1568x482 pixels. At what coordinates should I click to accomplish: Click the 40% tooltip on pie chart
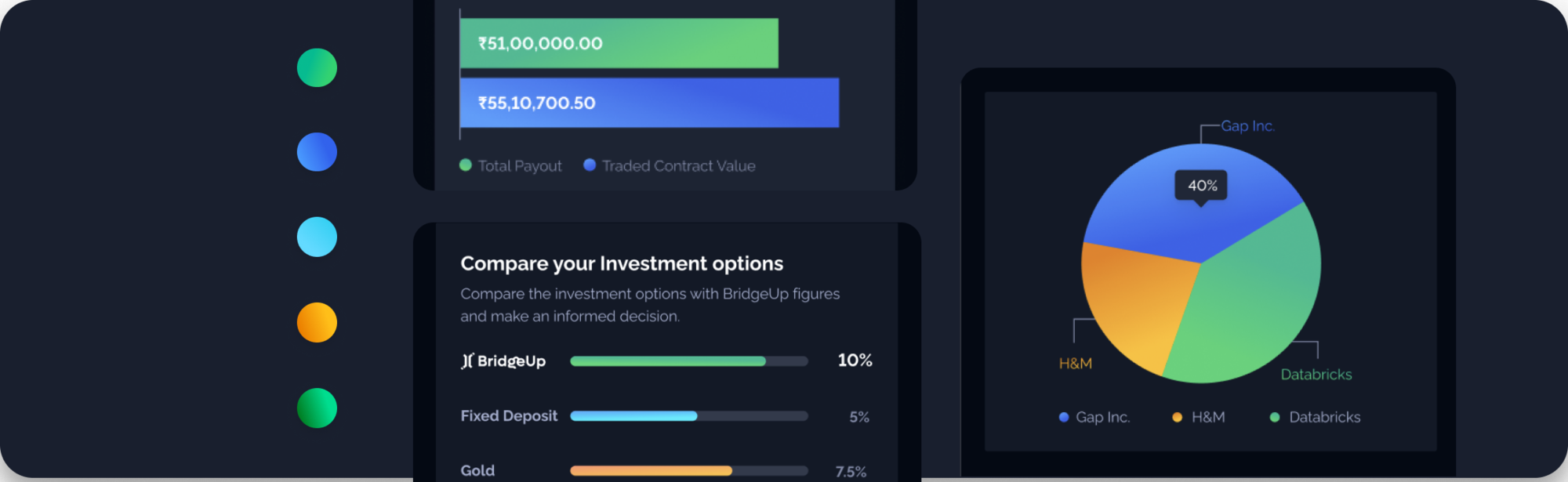pyautogui.click(x=1201, y=187)
